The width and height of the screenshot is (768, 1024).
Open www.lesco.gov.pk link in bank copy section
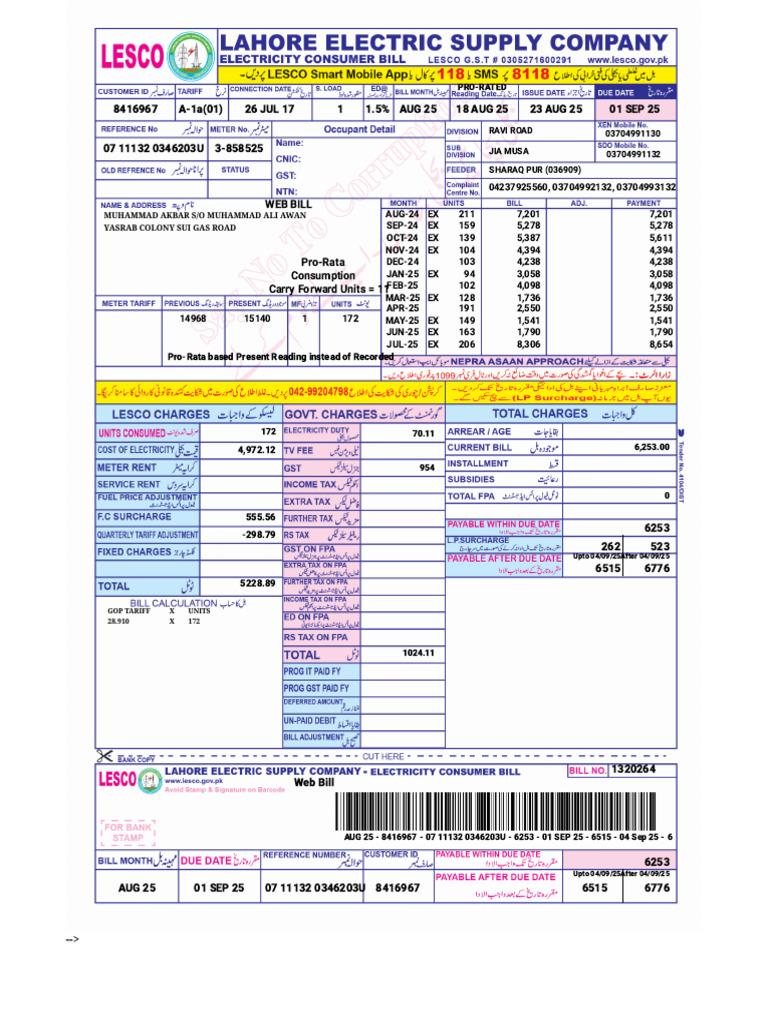(193, 780)
